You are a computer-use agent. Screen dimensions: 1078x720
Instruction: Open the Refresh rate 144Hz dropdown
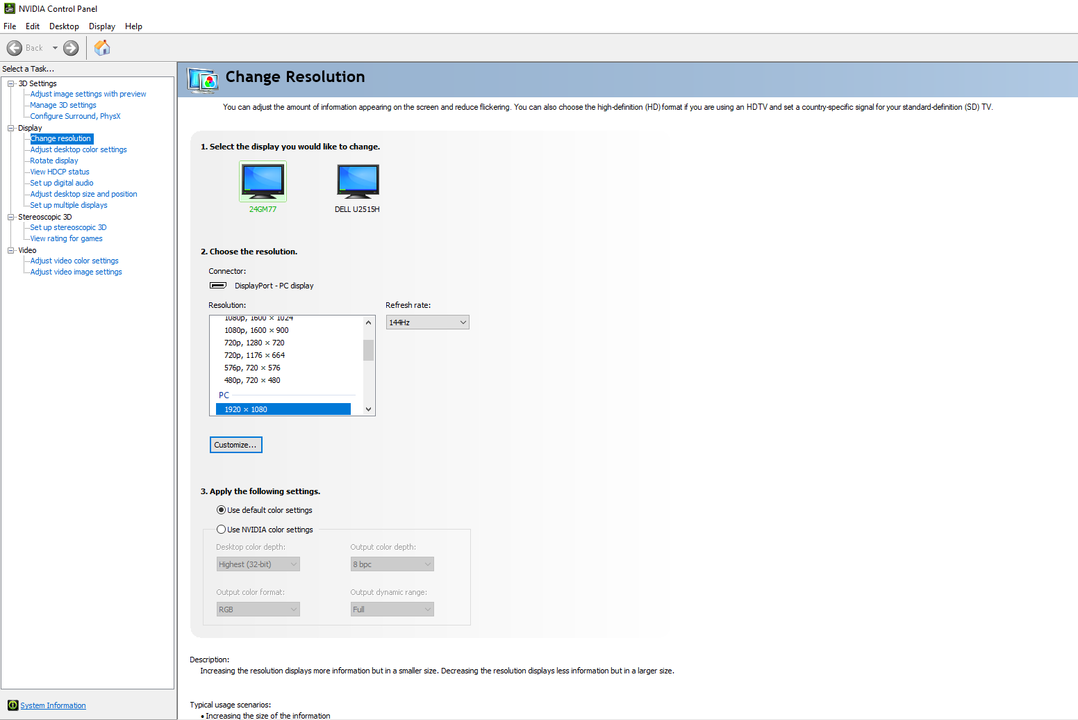pyautogui.click(x=428, y=323)
